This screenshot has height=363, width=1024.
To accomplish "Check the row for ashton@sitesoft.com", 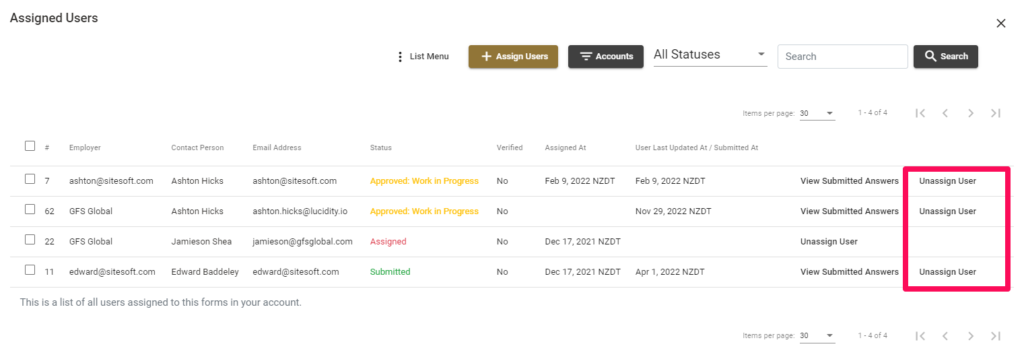I will pos(29,180).
